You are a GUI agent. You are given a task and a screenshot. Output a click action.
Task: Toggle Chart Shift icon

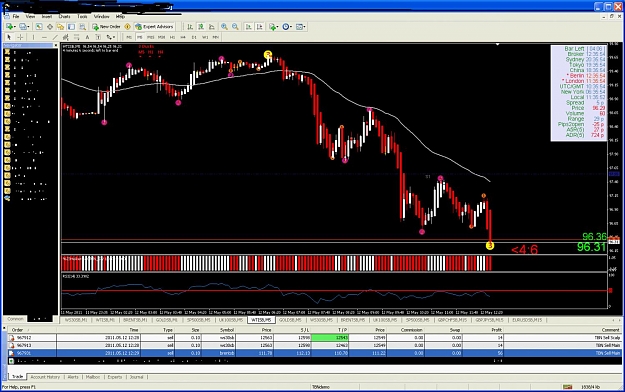[259, 27]
